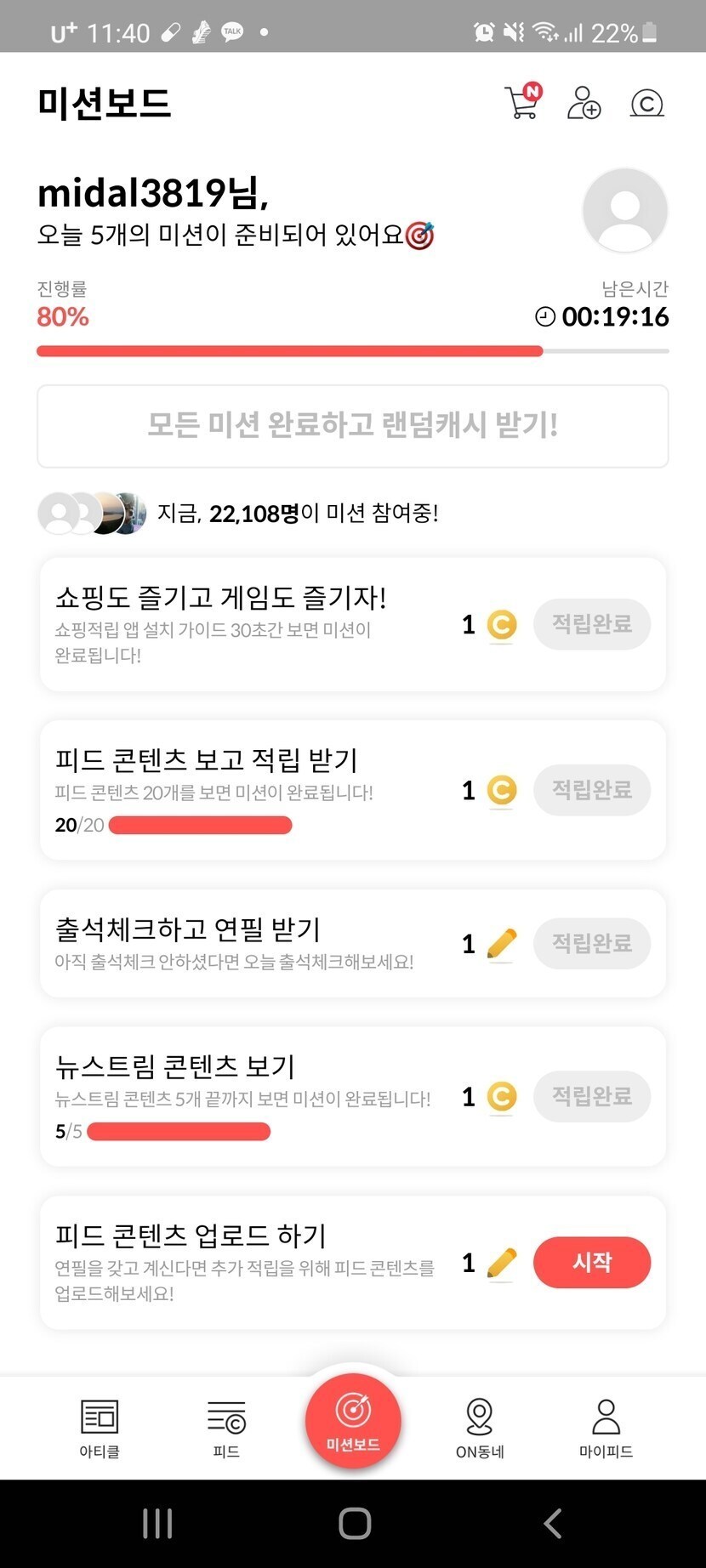Open the shopping cart icon

click(521, 103)
